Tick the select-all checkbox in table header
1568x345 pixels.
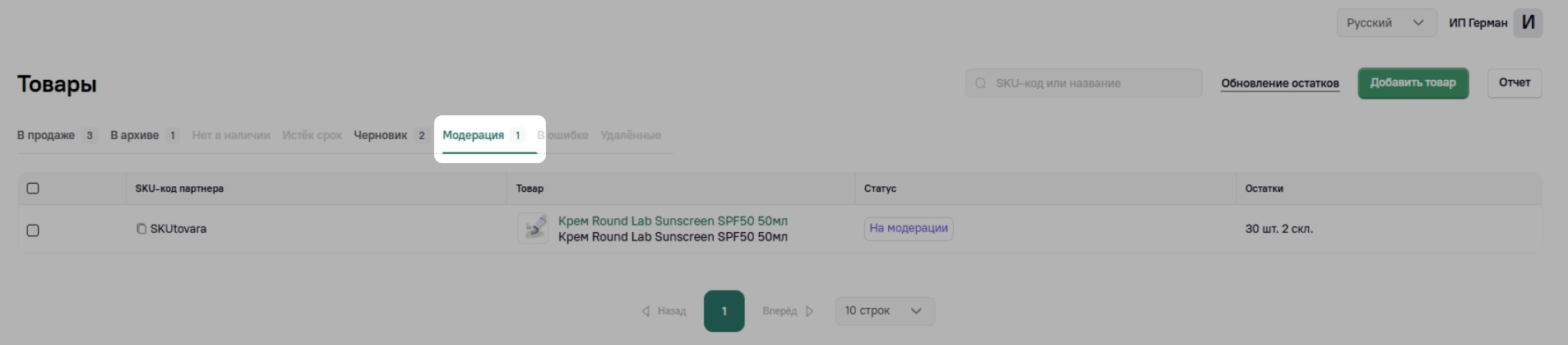(33, 189)
